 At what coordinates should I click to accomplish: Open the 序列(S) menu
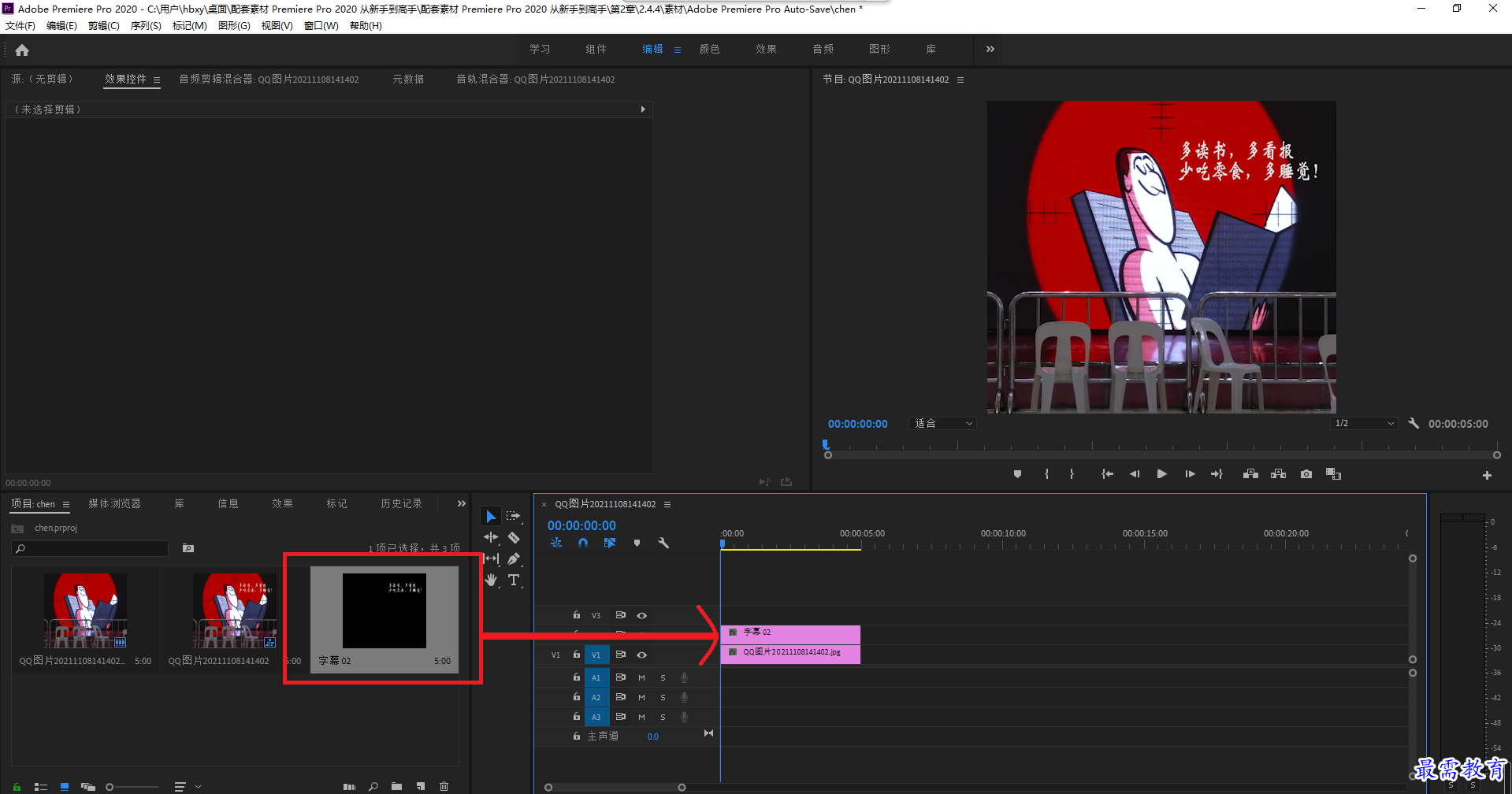click(x=146, y=26)
